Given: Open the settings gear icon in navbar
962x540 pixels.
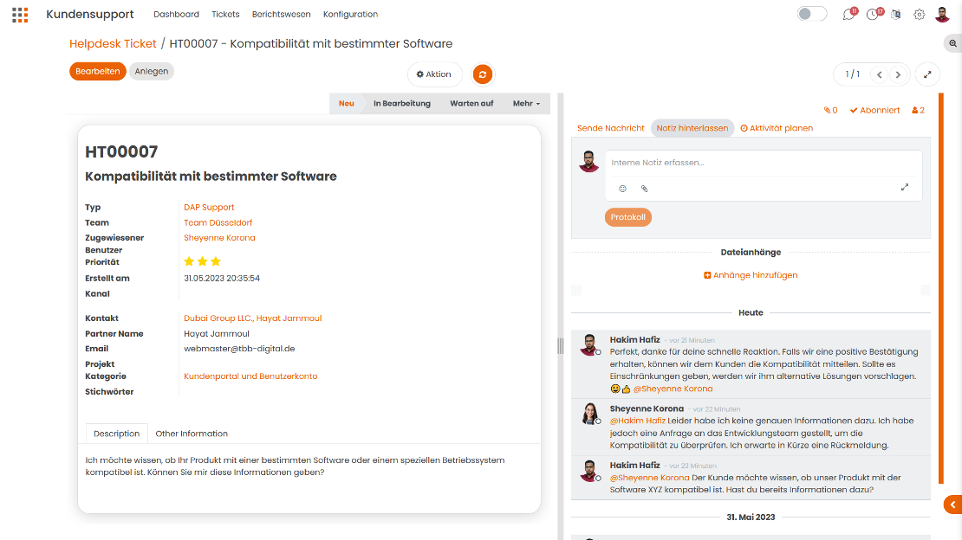Looking at the screenshot, I should 919,14.
